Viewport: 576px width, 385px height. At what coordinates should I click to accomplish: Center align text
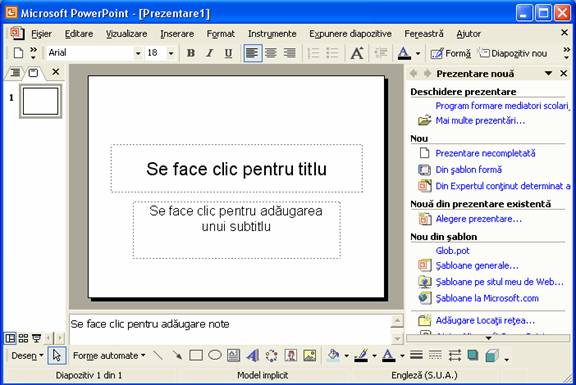point(271,53)
